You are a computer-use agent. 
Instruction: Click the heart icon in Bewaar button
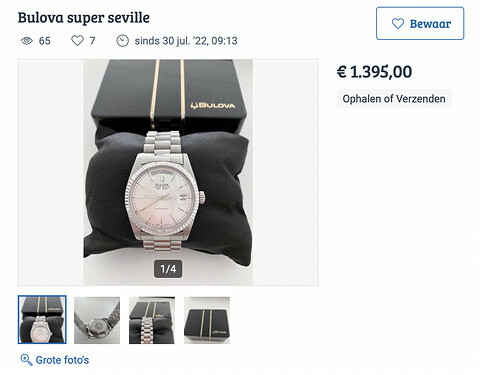(398, 24)
